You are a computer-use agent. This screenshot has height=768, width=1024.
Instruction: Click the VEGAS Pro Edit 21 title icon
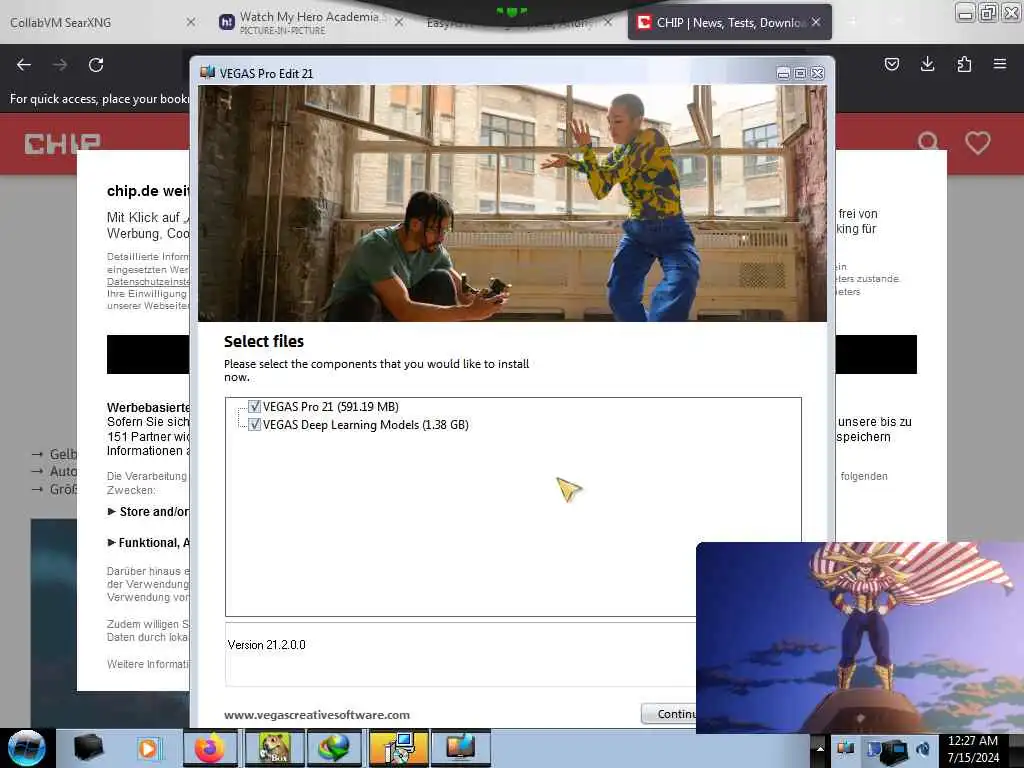click(208, 72)
